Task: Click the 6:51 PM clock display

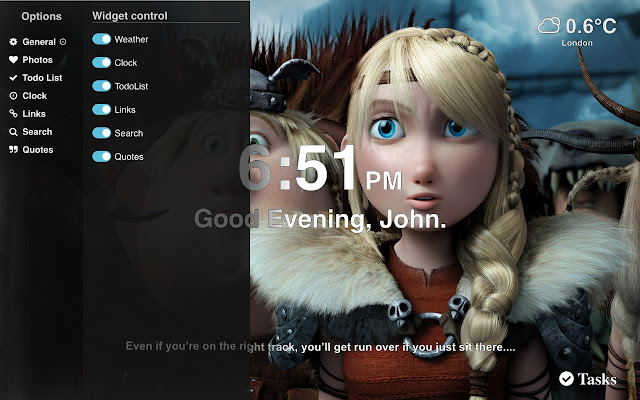Action: (320, 168)
